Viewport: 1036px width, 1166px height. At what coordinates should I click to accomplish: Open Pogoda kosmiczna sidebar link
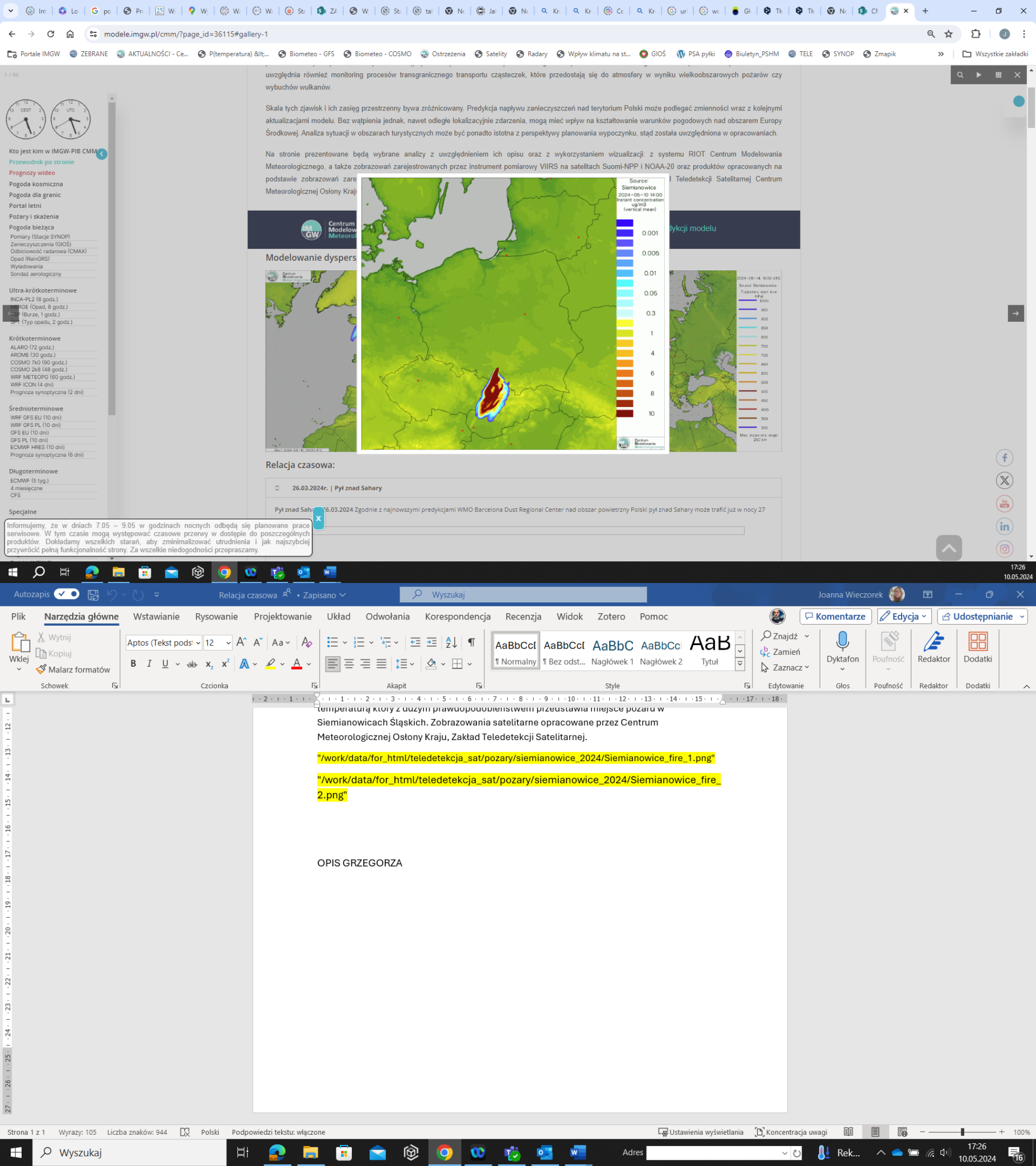point(36,184)
